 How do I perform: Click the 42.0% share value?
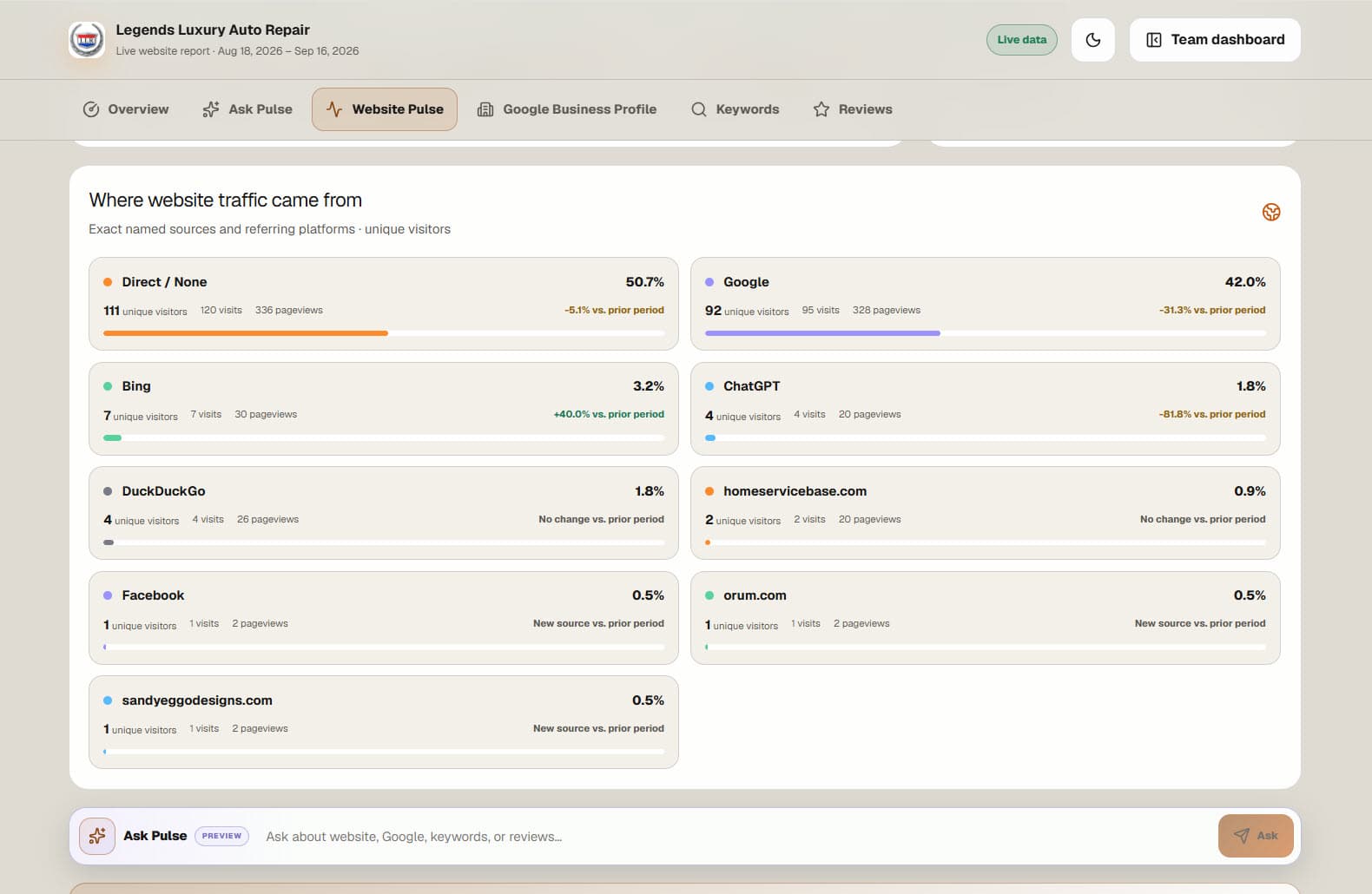[1245, 282]
